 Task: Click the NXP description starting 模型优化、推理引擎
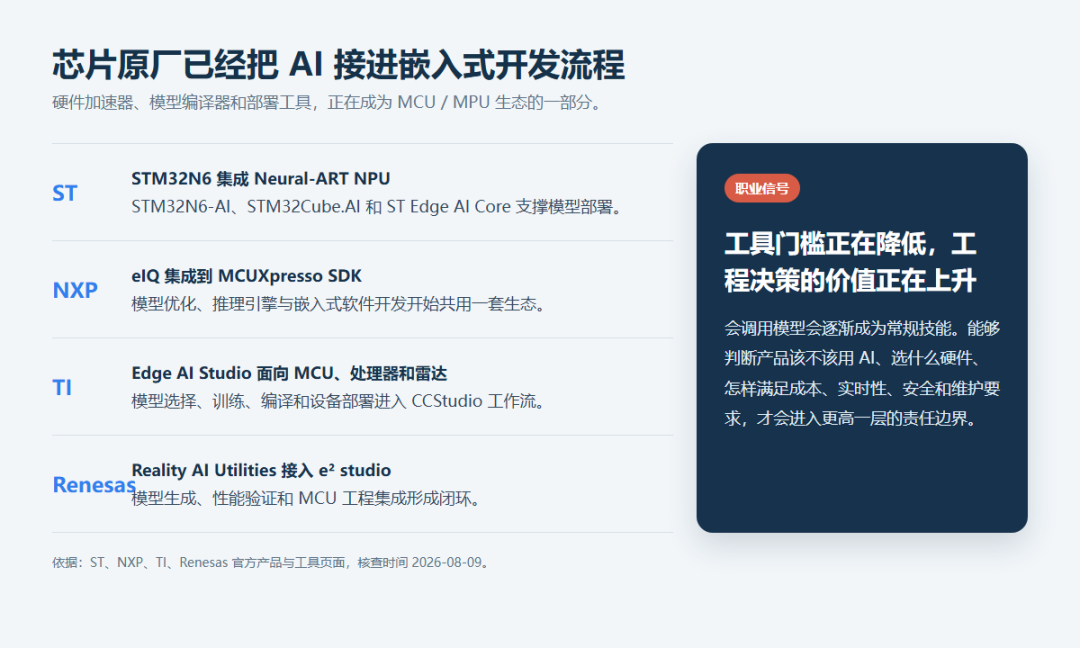click(338, 304)
